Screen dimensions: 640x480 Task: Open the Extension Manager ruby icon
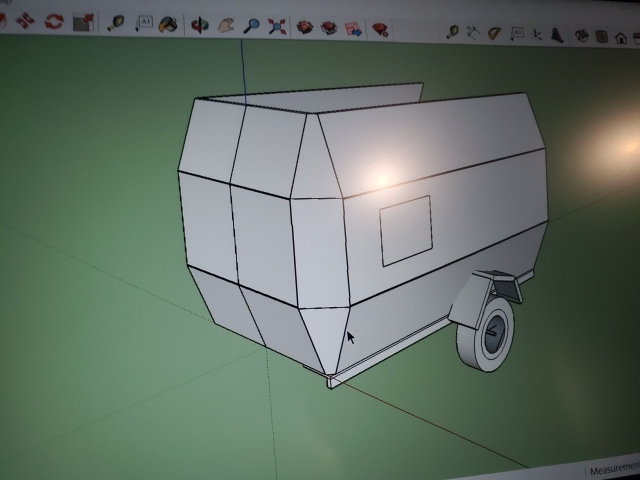(x=380, y=30)
